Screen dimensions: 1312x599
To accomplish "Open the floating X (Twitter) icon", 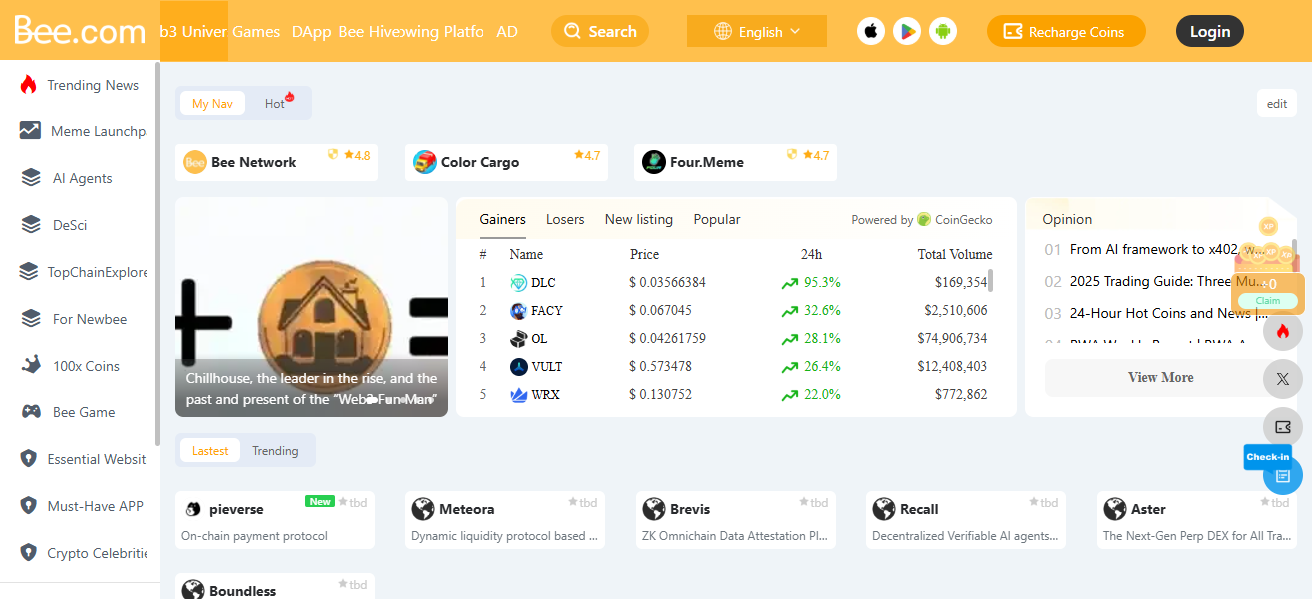I will (x=1283, y=379).
